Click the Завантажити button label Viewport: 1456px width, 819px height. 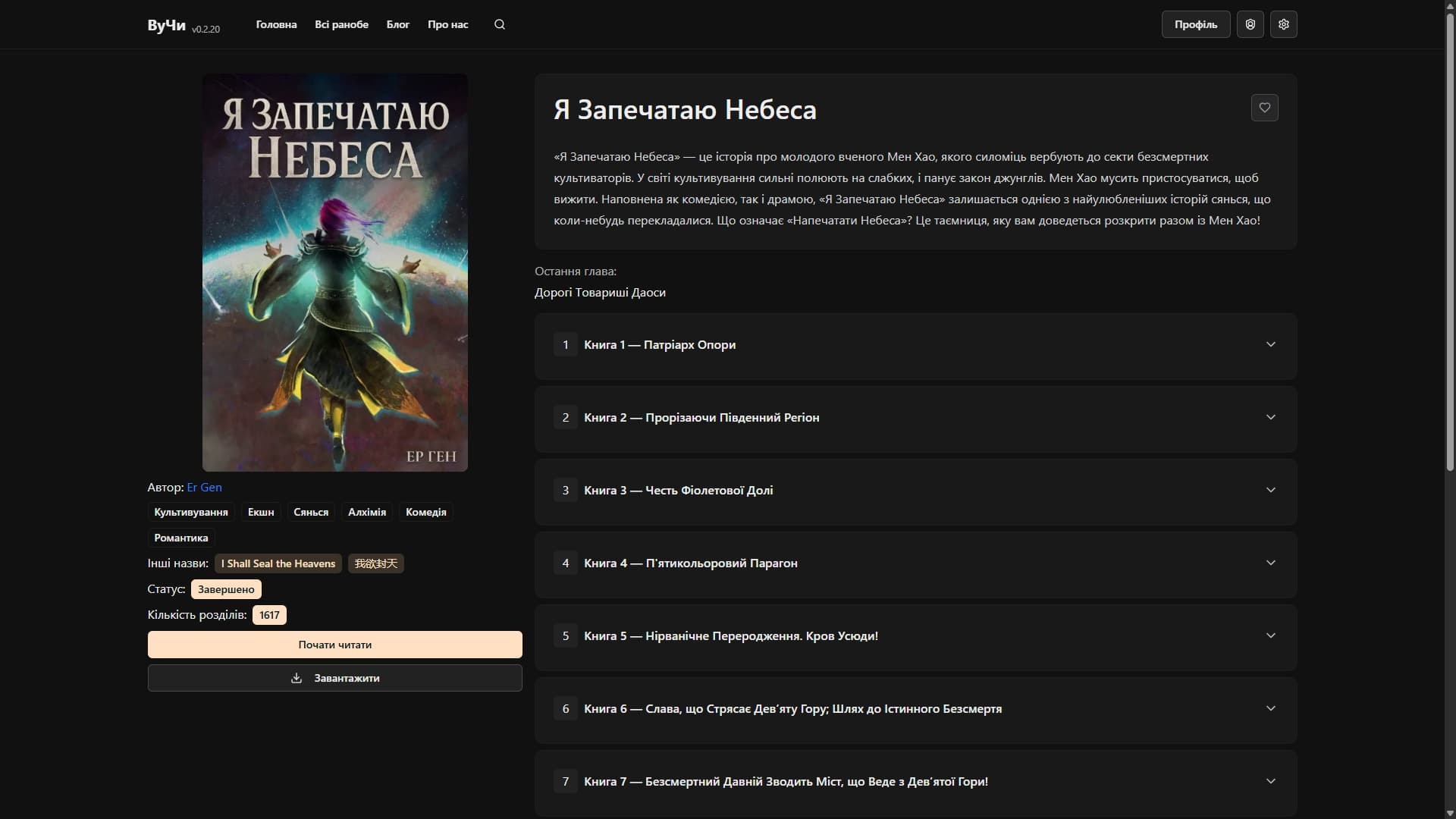tap(347, 678)
